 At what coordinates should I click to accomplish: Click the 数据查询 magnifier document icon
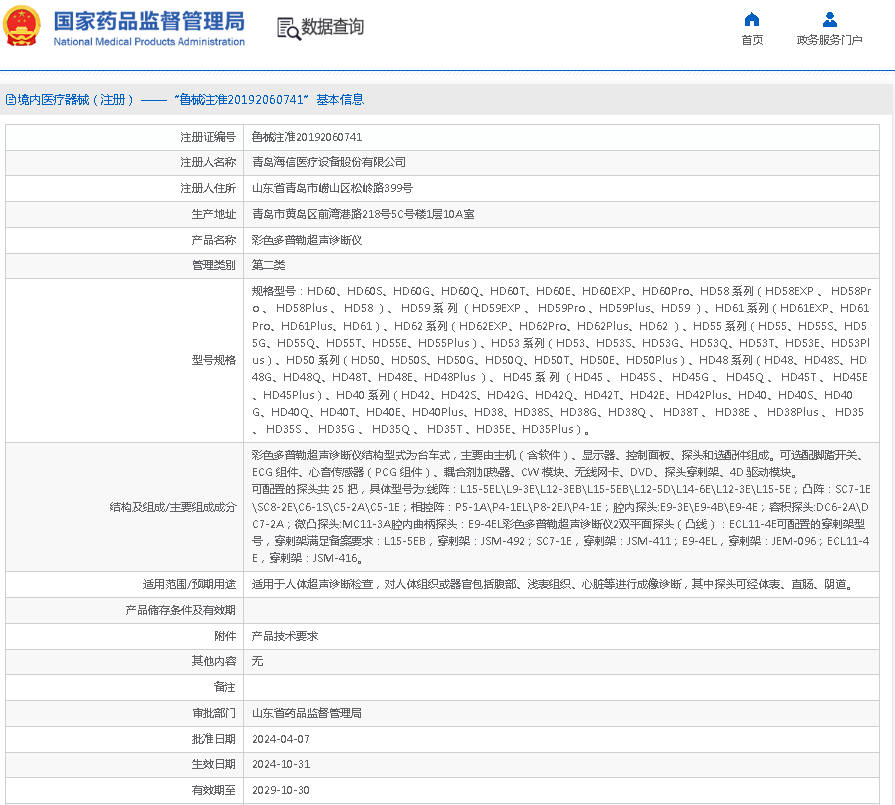(288, 28)
